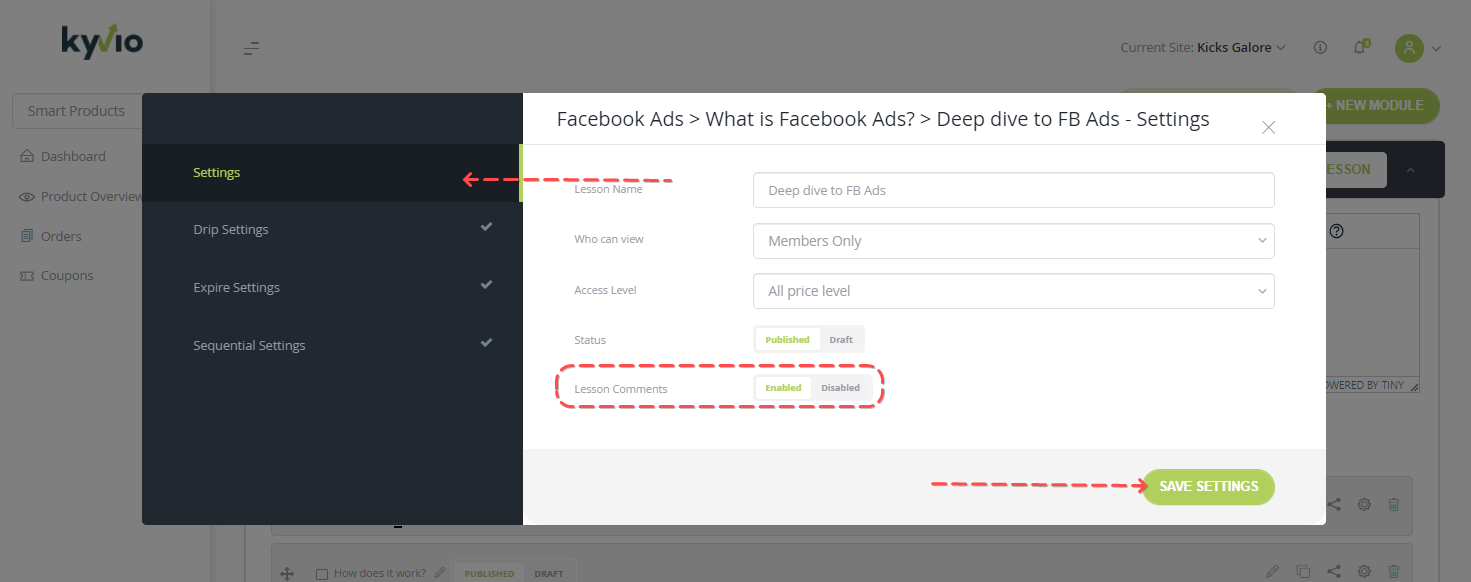Click the move handle for How does it work
Image resolution: width=1471 pixels, height=582 pixels.
[x=287, y=574]
